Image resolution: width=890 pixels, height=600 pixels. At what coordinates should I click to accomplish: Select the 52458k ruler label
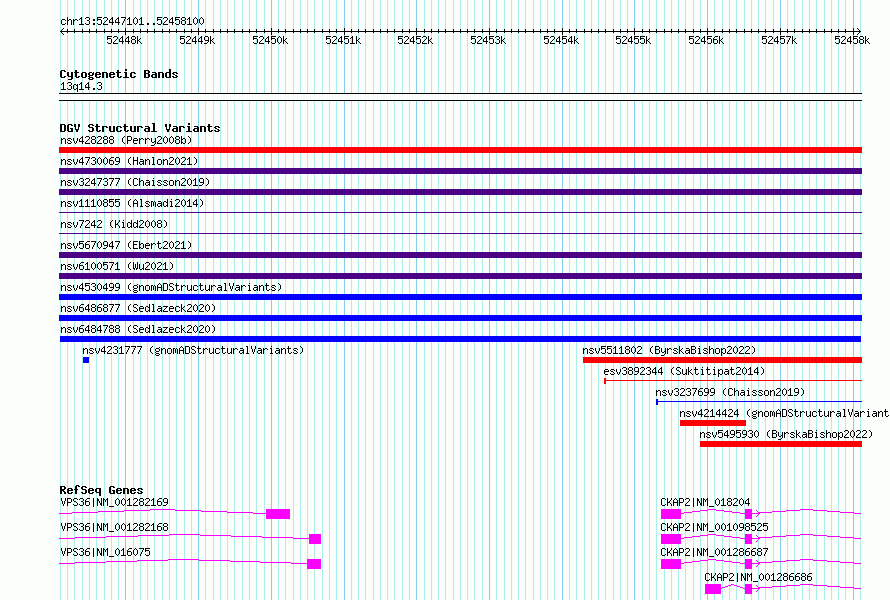tap(851, 40)
